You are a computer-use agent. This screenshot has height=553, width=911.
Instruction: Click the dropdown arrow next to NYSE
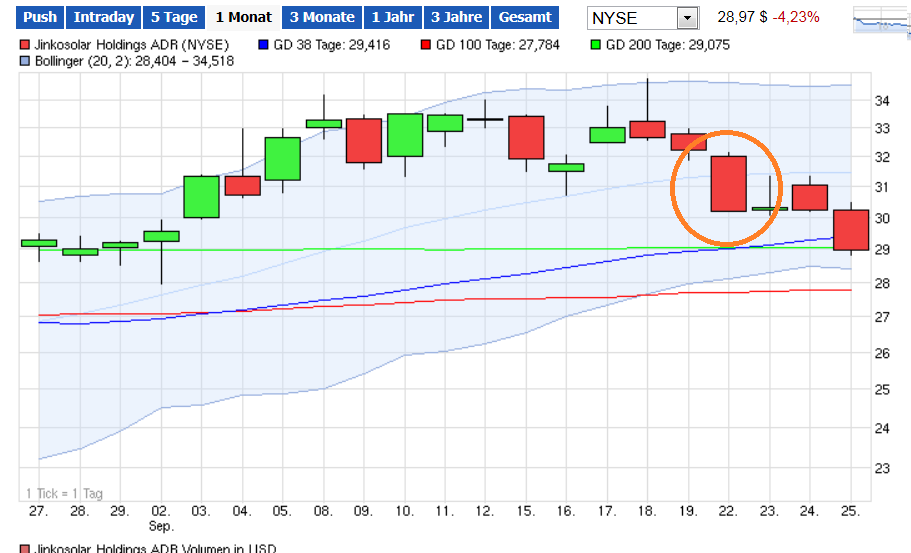click(x=687, y=18)
